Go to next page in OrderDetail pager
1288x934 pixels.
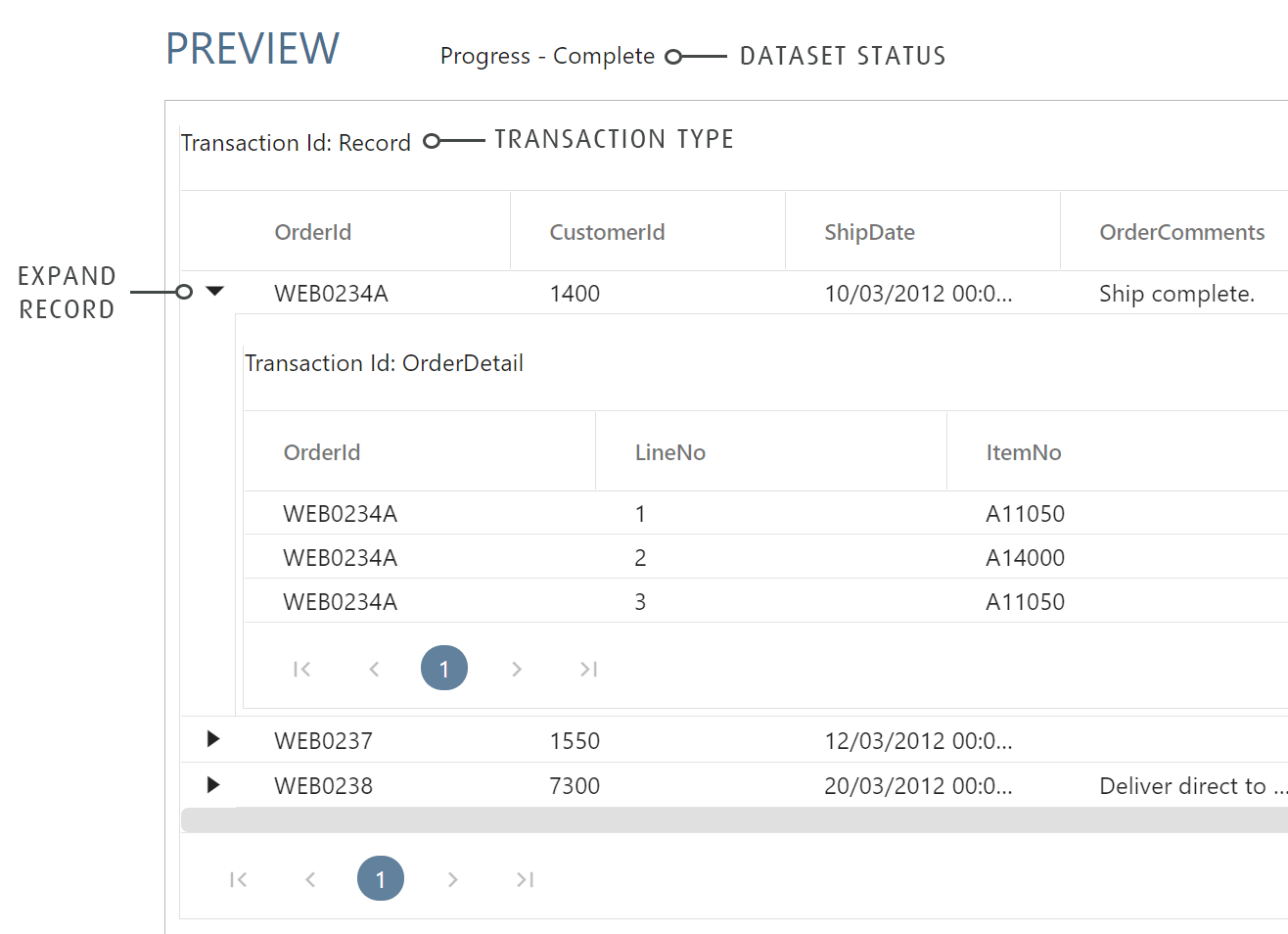[x=517, y=669]
